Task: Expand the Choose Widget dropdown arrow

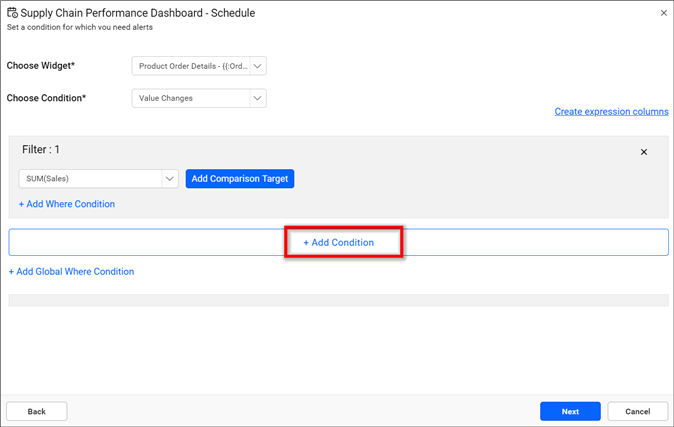Action: pos(258,66)
